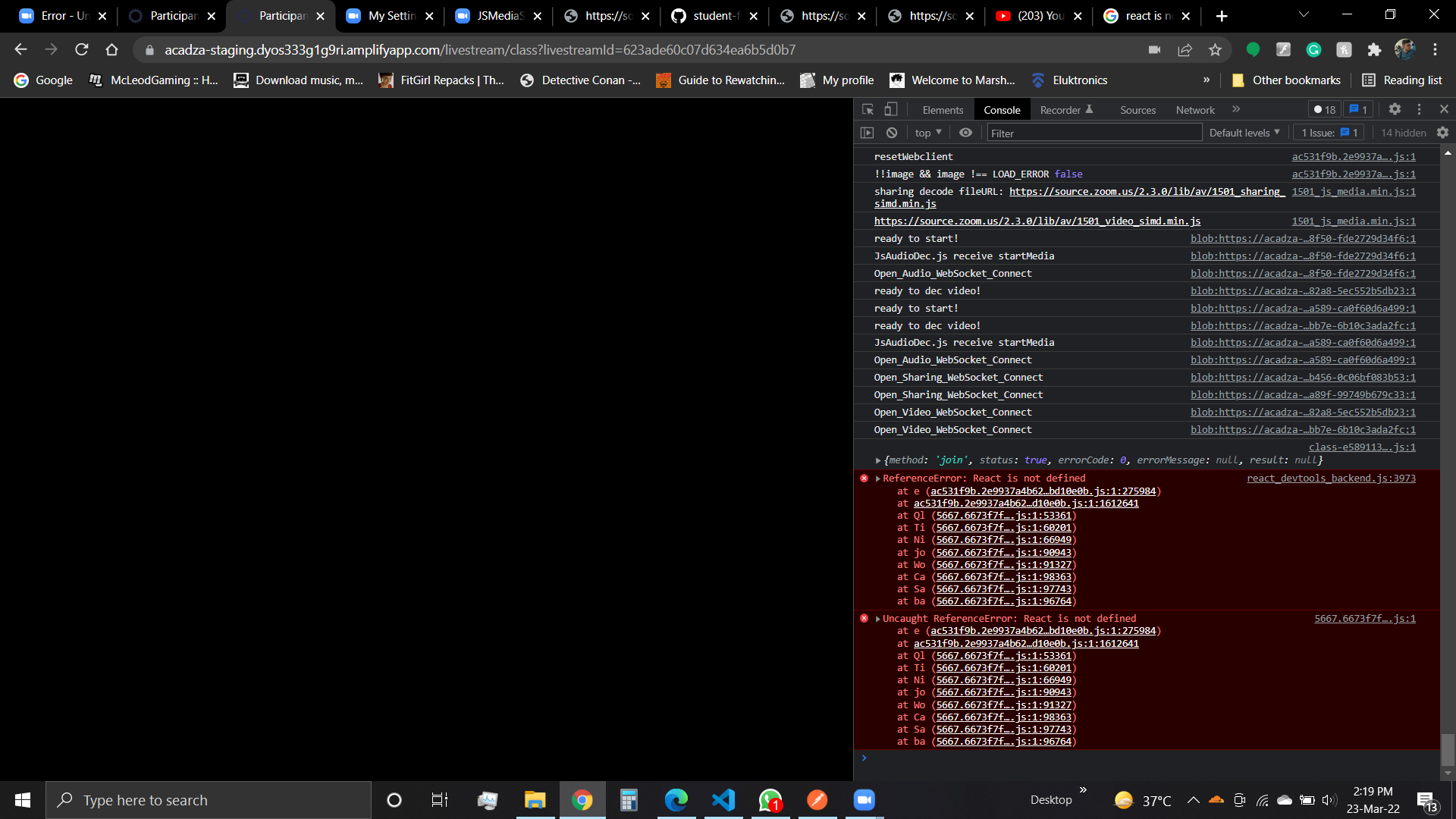The image size is (1456, 819).
Task: Toggle device toolbar emulation
Action: click(891, 109)
